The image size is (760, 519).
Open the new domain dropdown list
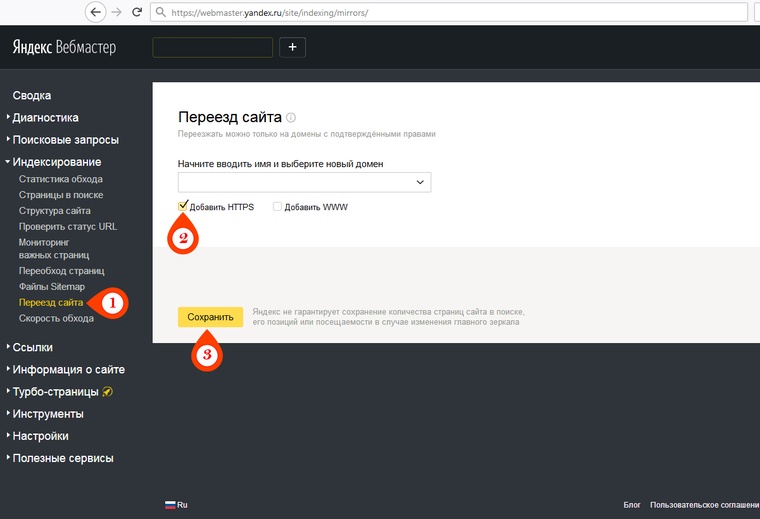(x=421, y=182)
